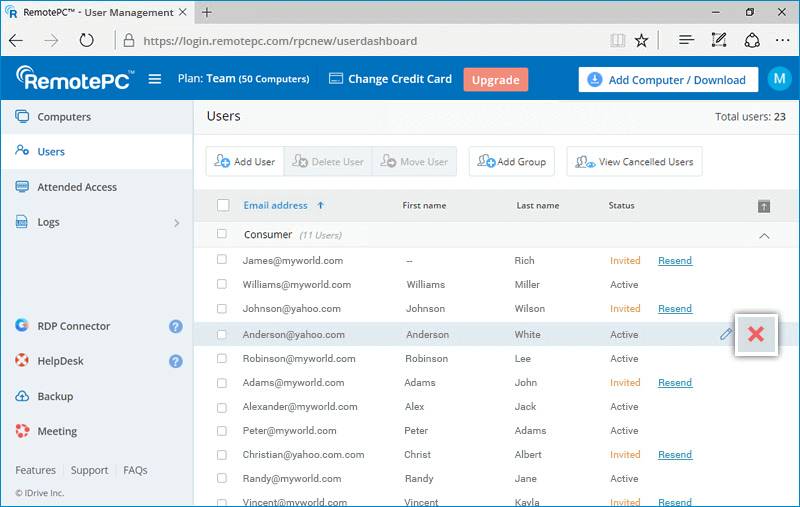
Task: Select all users checkbox in header
Action: tap(223, 206)
